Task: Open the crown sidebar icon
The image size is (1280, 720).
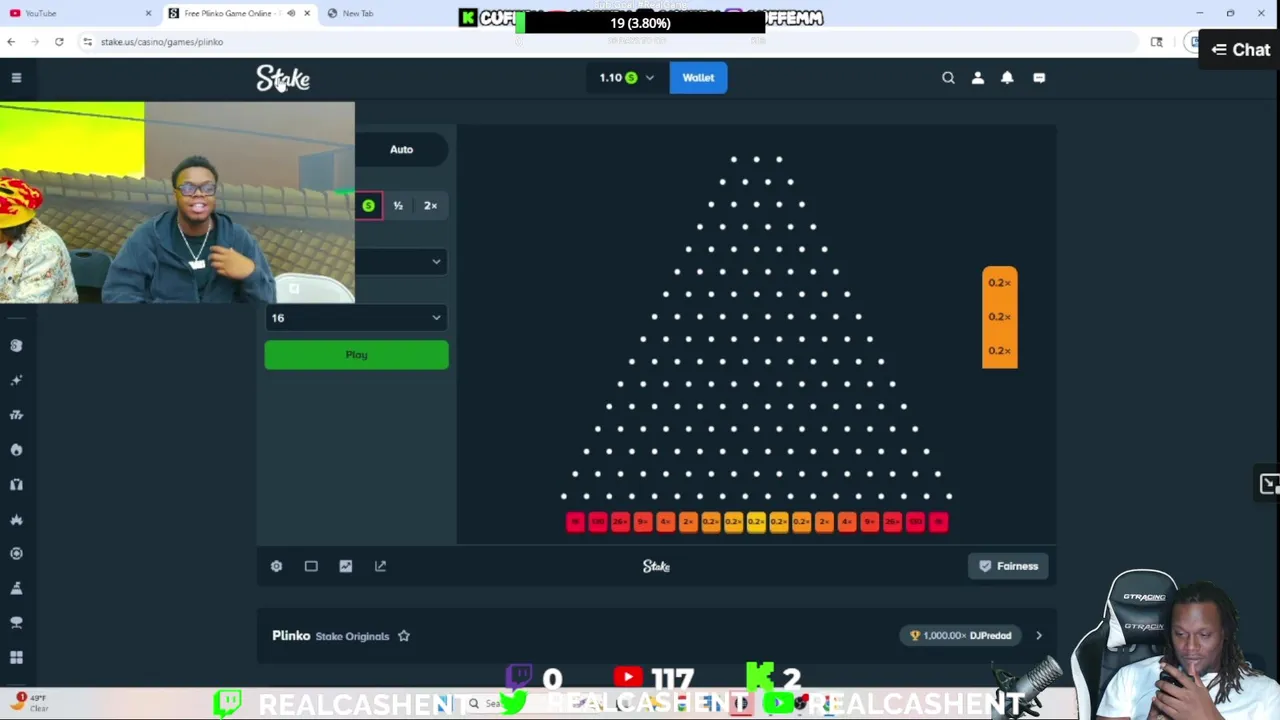Action: click(x=16, y=519)
